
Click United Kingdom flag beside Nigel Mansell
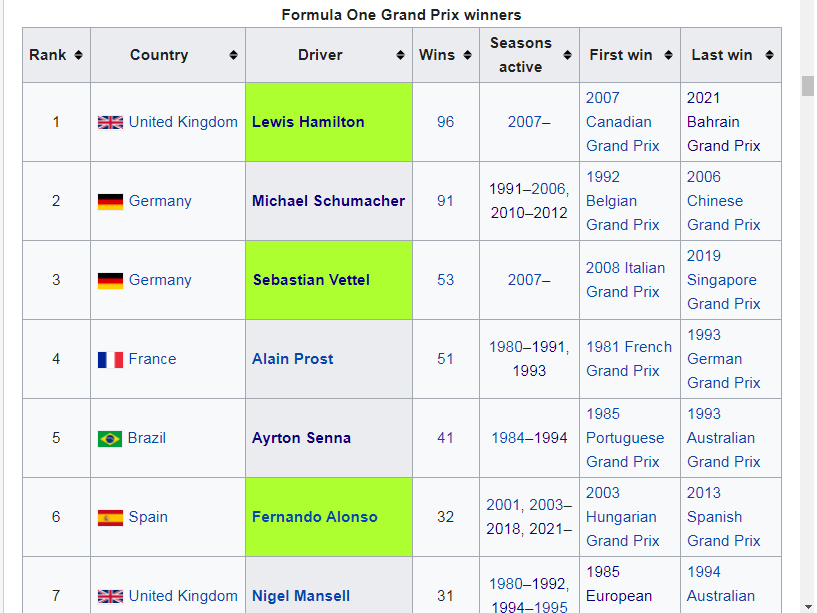click(x=110, y=596)
